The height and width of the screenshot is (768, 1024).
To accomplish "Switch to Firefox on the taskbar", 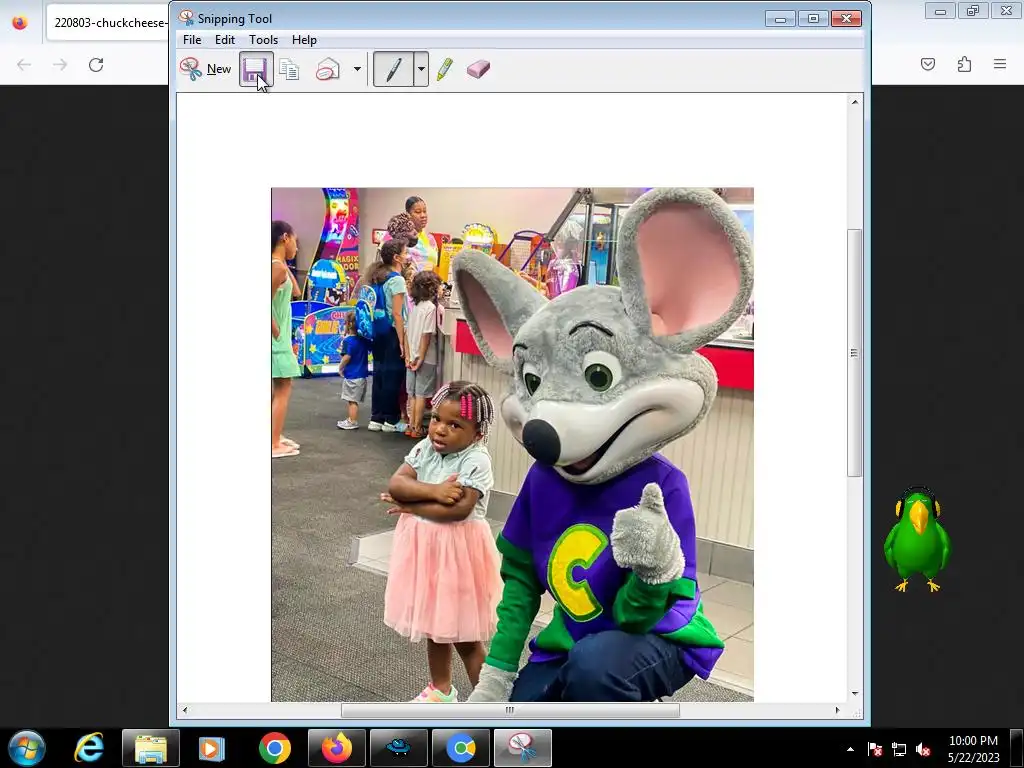I will pos(337,748).
